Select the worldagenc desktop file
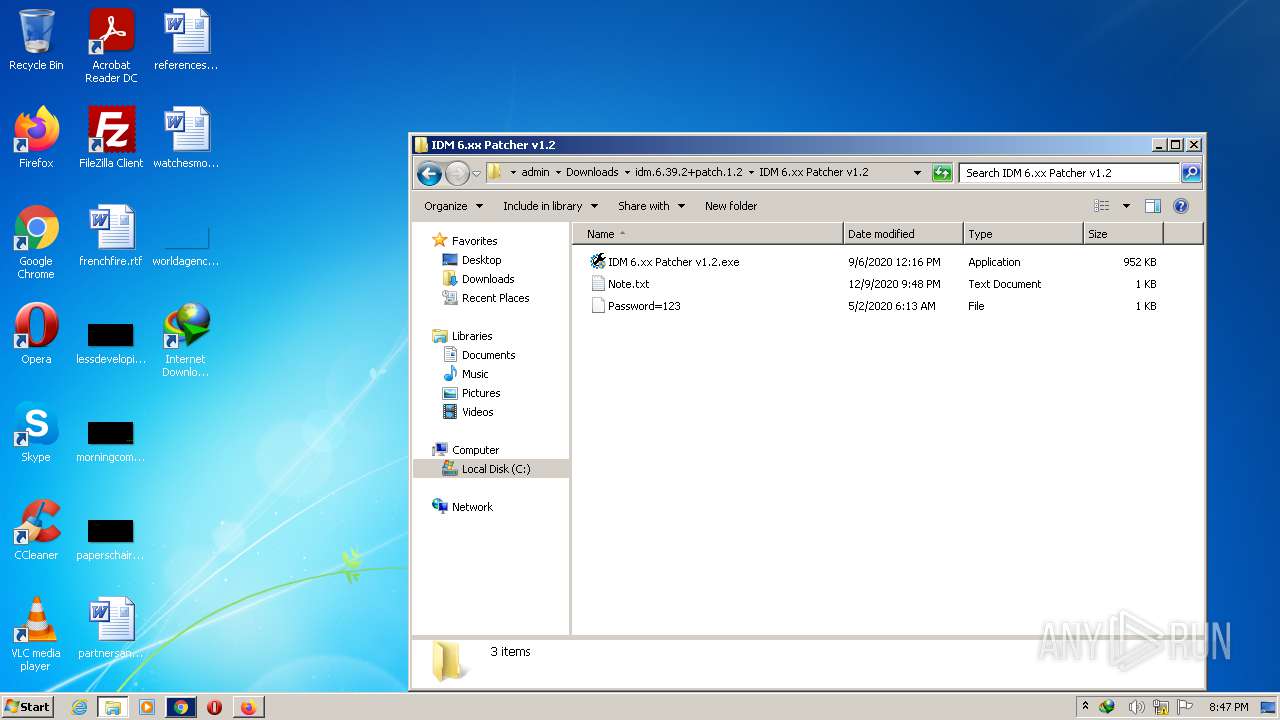Screen dimensions: 1280x720 [x=186, y=244]
